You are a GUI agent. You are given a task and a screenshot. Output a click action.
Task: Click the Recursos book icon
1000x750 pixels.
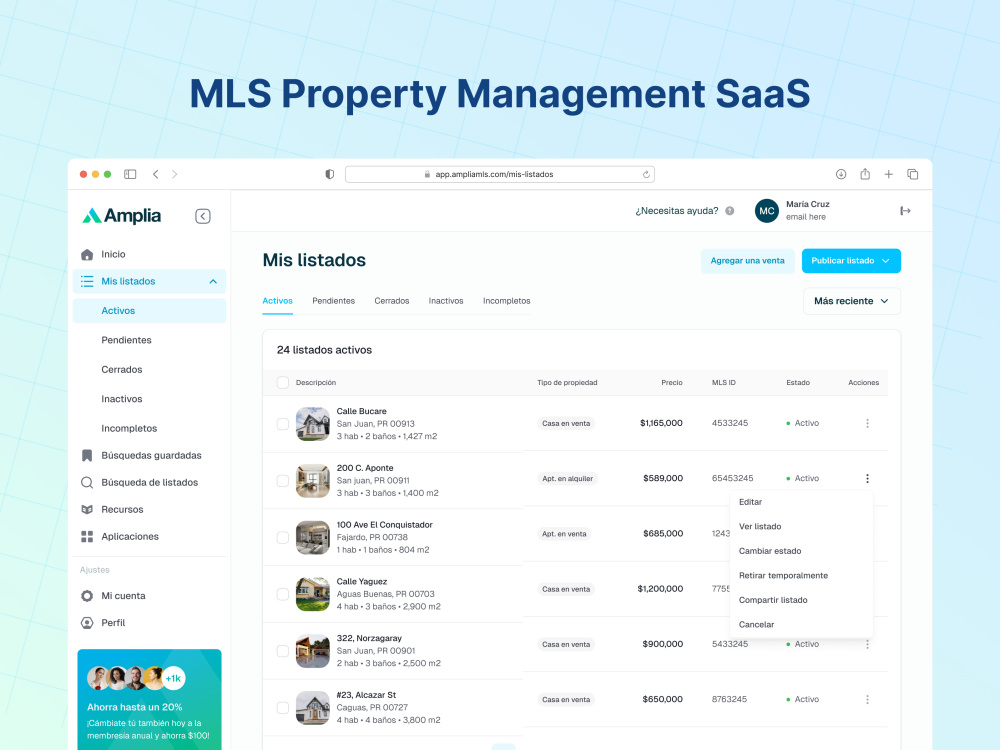[x=87, y=510]
